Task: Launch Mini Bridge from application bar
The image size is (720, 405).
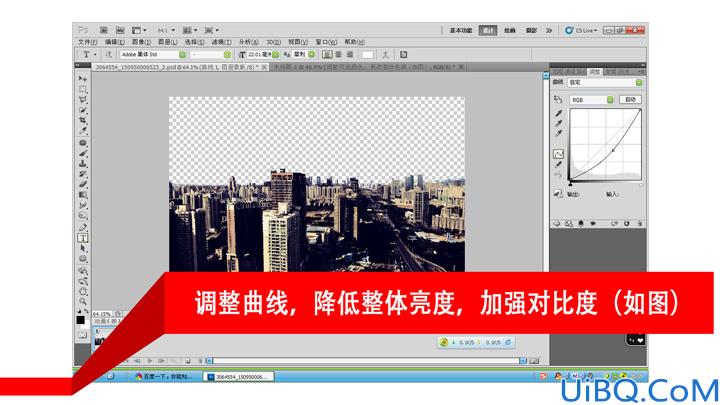Action: [120, 30]
